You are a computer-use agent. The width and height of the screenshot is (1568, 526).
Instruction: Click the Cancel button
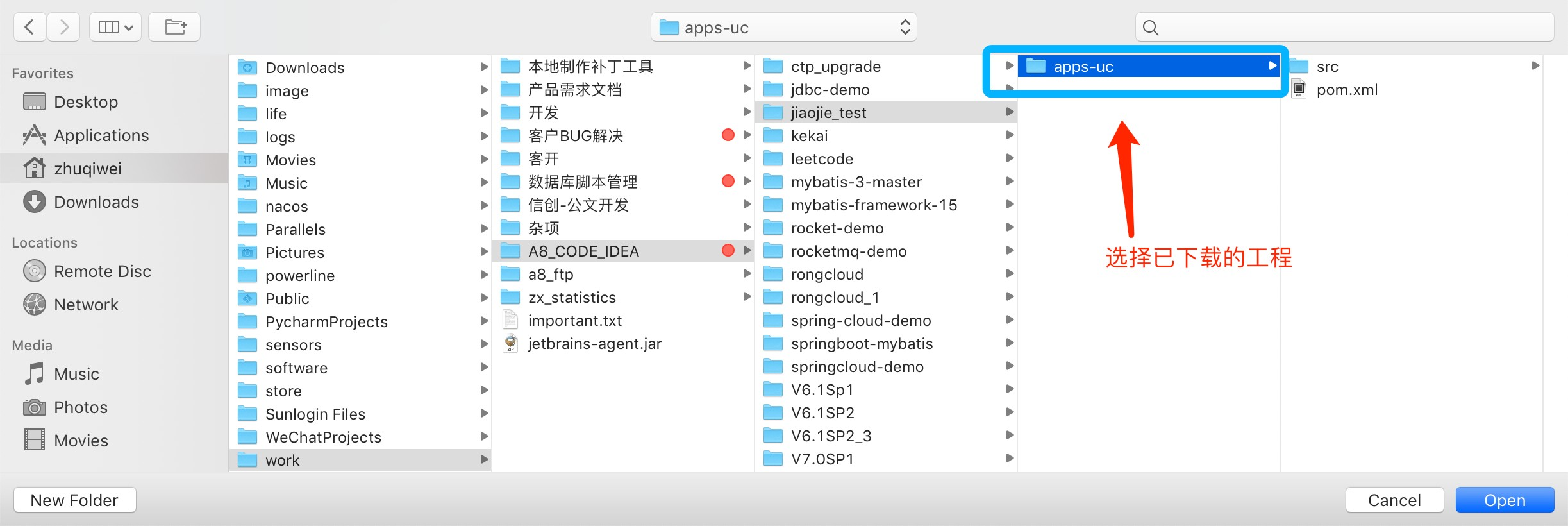[x=1394, y=500]
